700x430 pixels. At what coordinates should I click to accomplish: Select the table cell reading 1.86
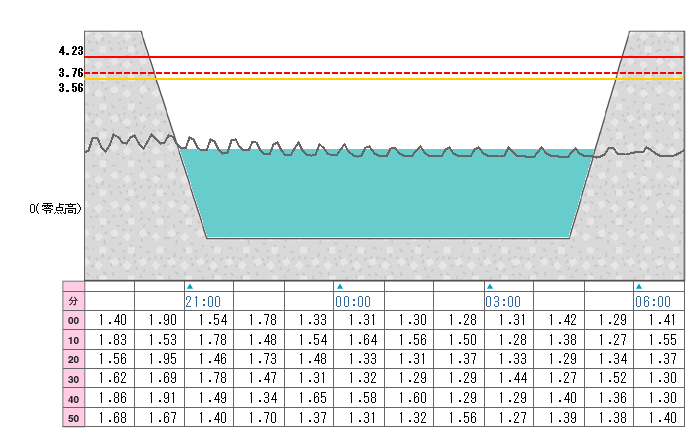click(109, 398)
